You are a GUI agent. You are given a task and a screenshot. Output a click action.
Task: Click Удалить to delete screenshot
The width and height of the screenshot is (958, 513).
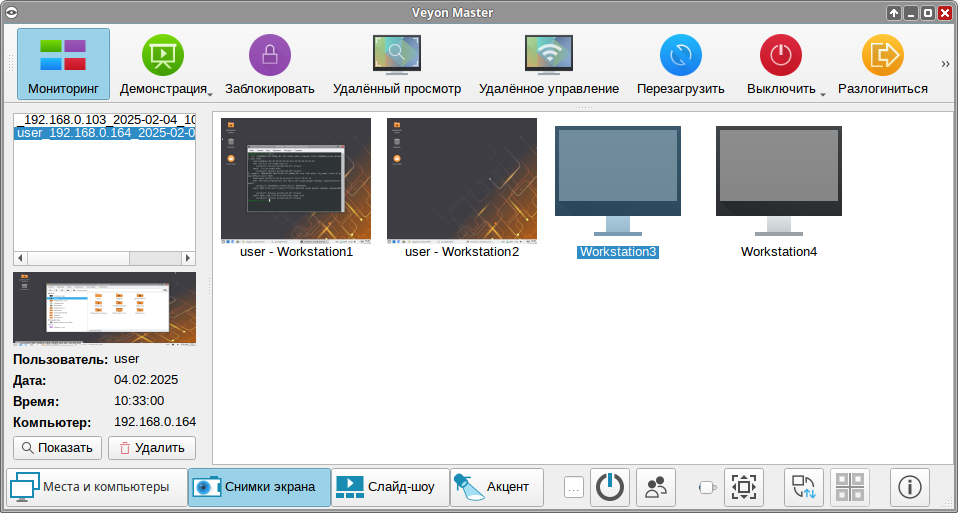tap(152, 448)
